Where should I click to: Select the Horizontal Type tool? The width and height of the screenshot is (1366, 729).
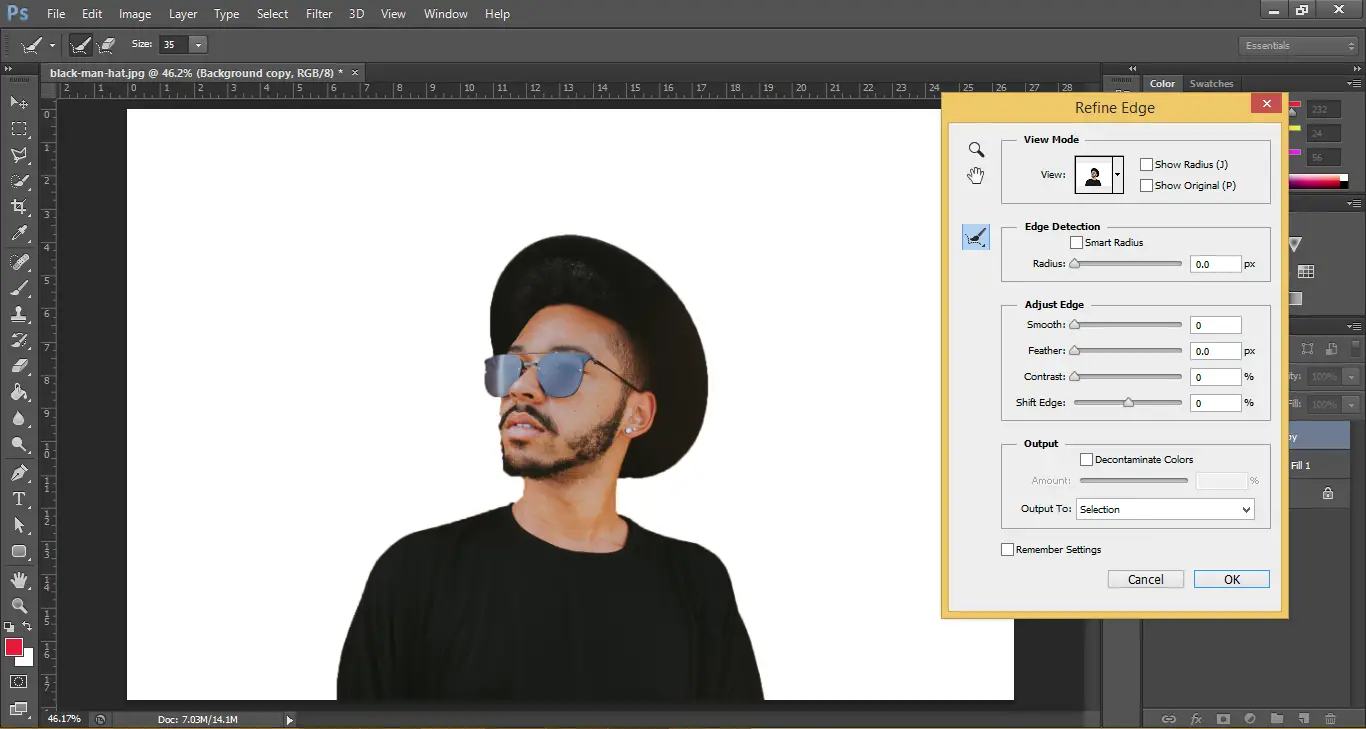pyautogui.click(x=19, y=499)
